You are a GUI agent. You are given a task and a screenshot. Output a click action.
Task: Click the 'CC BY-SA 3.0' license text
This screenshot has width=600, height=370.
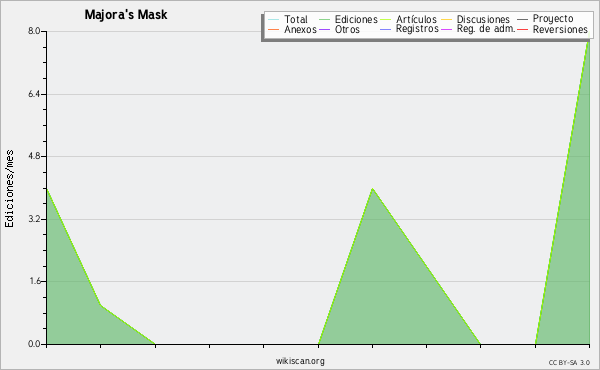569,363
